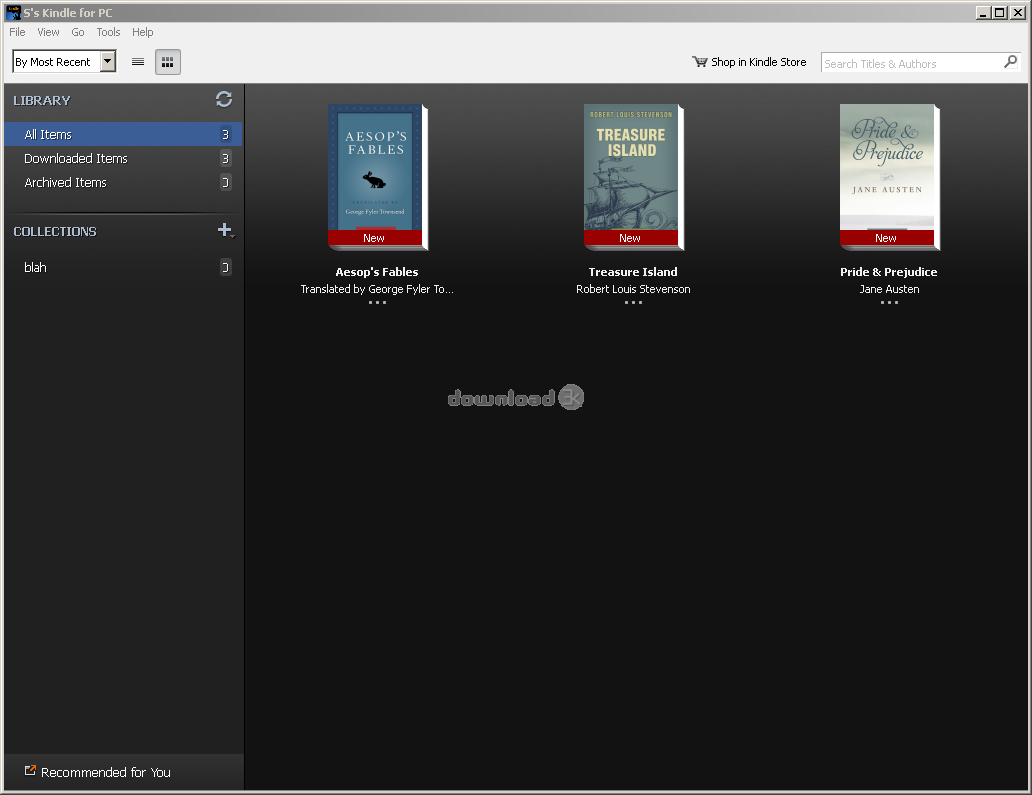The height and width of the screenshot is (795, 1032).
Task: Select All Items in the library
Action: tap(123, 134)
